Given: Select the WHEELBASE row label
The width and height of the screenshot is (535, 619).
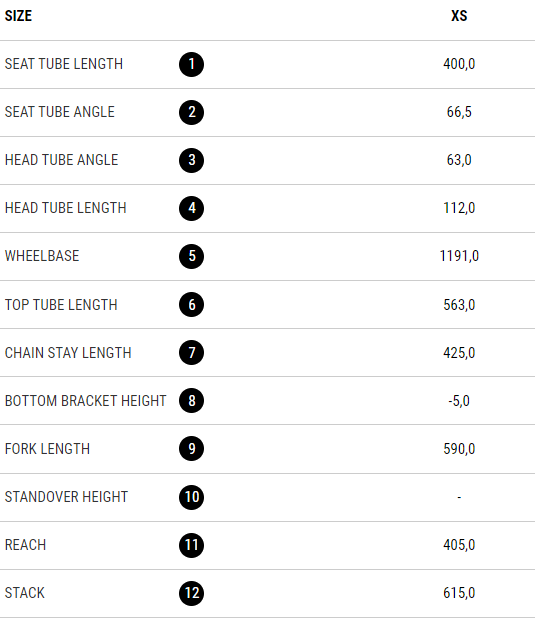Looking at the screenshot, I should pos(42,256).
